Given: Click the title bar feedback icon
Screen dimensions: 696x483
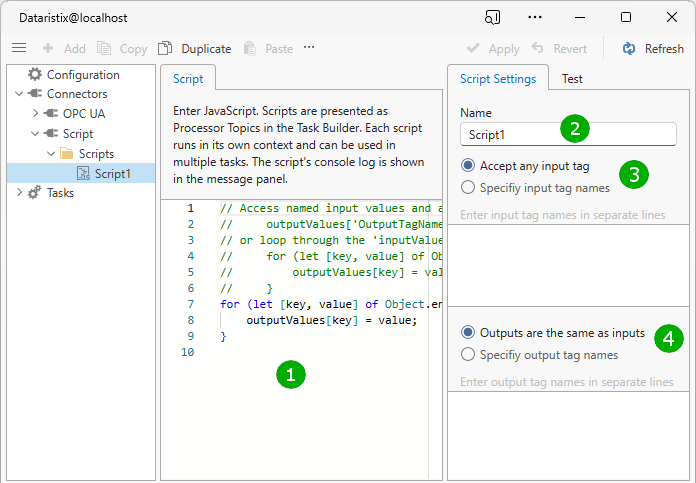Looking at the screenshot, I should [492, 17].
